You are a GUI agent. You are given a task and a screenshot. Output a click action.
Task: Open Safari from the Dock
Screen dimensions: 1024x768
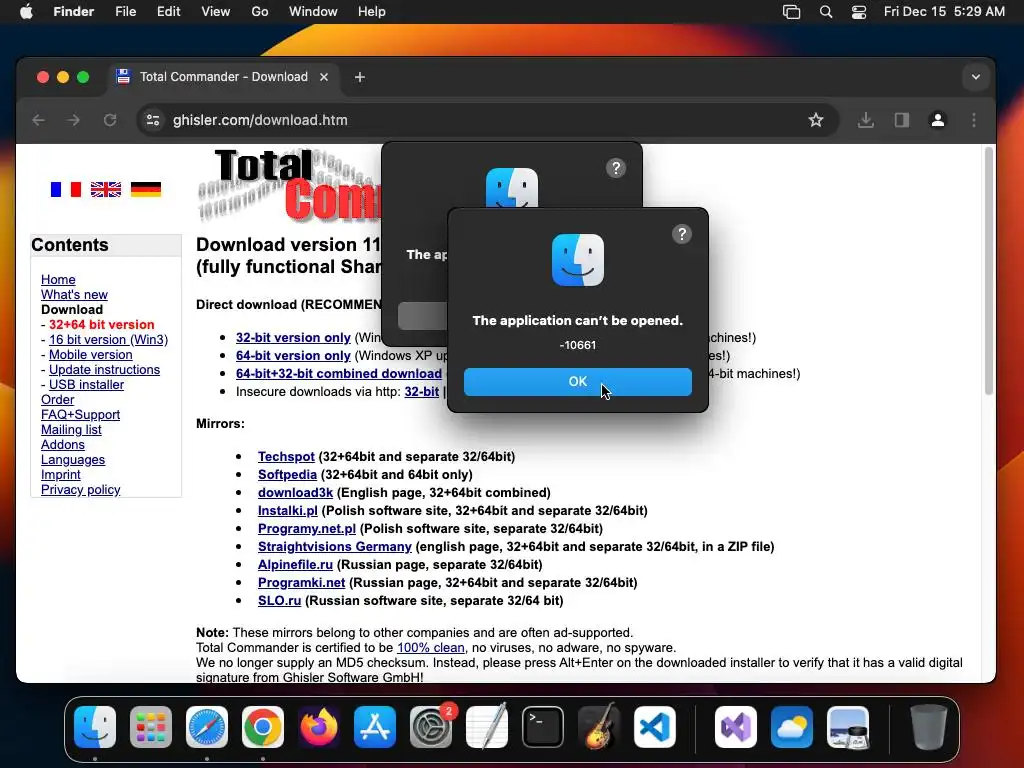[207, 727]
